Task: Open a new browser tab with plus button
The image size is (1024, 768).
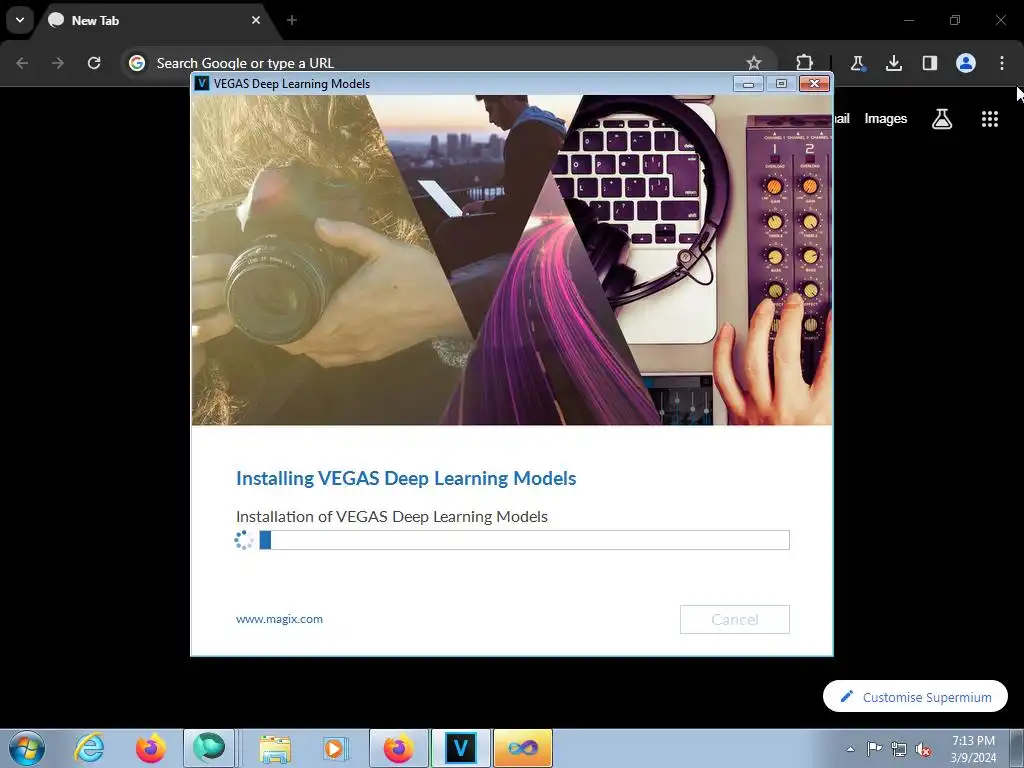Action: (292, 20)
